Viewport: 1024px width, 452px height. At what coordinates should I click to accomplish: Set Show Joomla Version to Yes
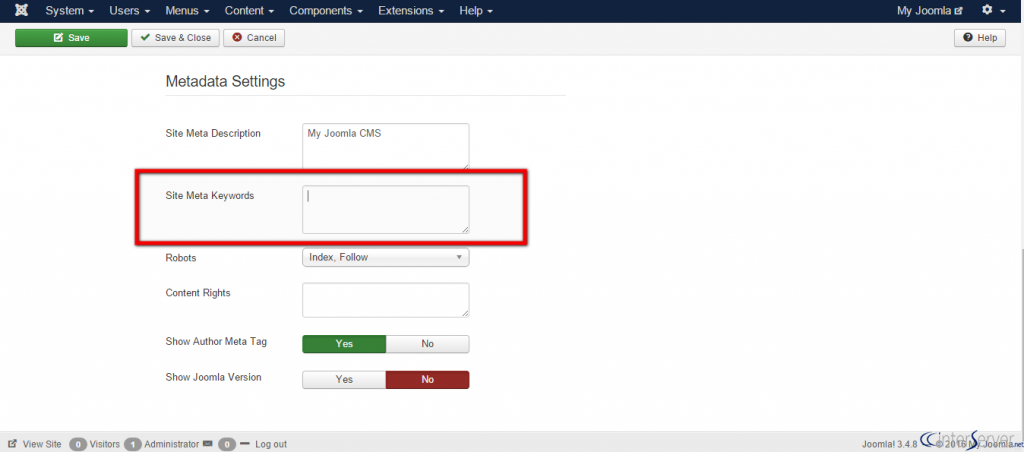pyautogui.click(x=344, y=379)
